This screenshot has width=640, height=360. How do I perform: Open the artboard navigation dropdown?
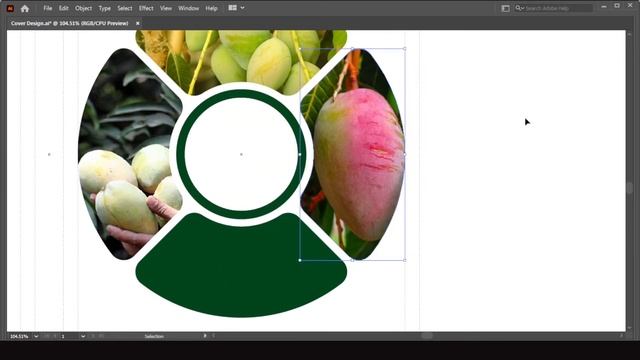(x=83, y=336)
